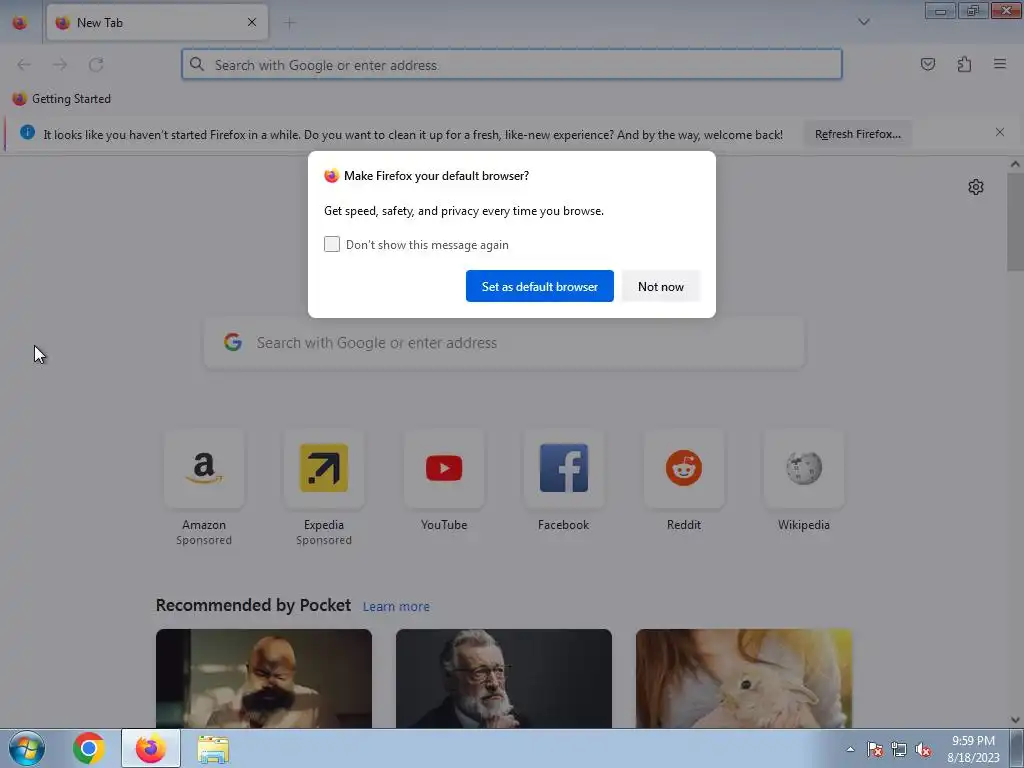Launch Chrome from the taskbar
The width and height of the screenshot is (1024, 768).
[x=89, y=748]
